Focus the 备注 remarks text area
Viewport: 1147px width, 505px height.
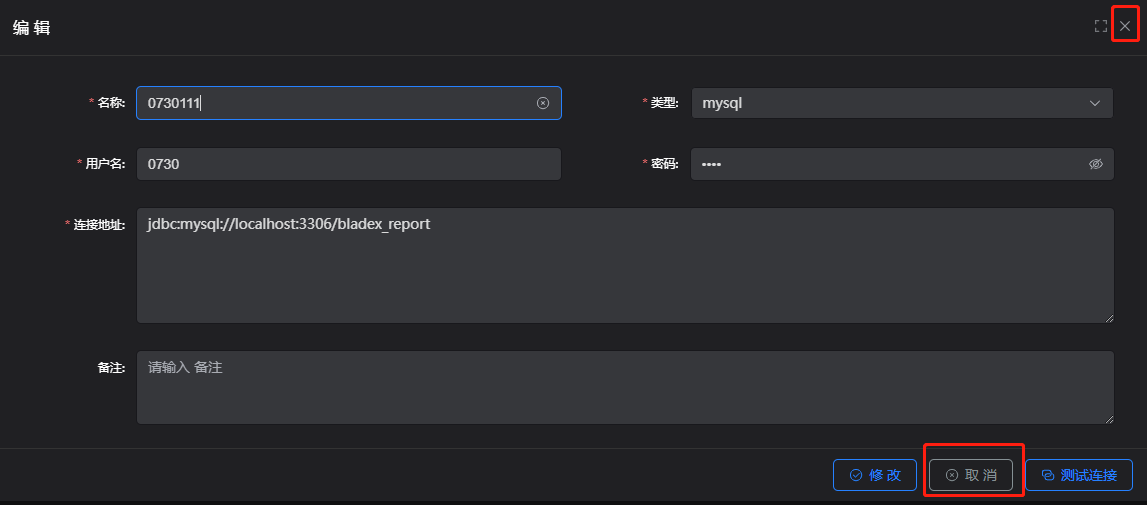(x=624, y=387)
